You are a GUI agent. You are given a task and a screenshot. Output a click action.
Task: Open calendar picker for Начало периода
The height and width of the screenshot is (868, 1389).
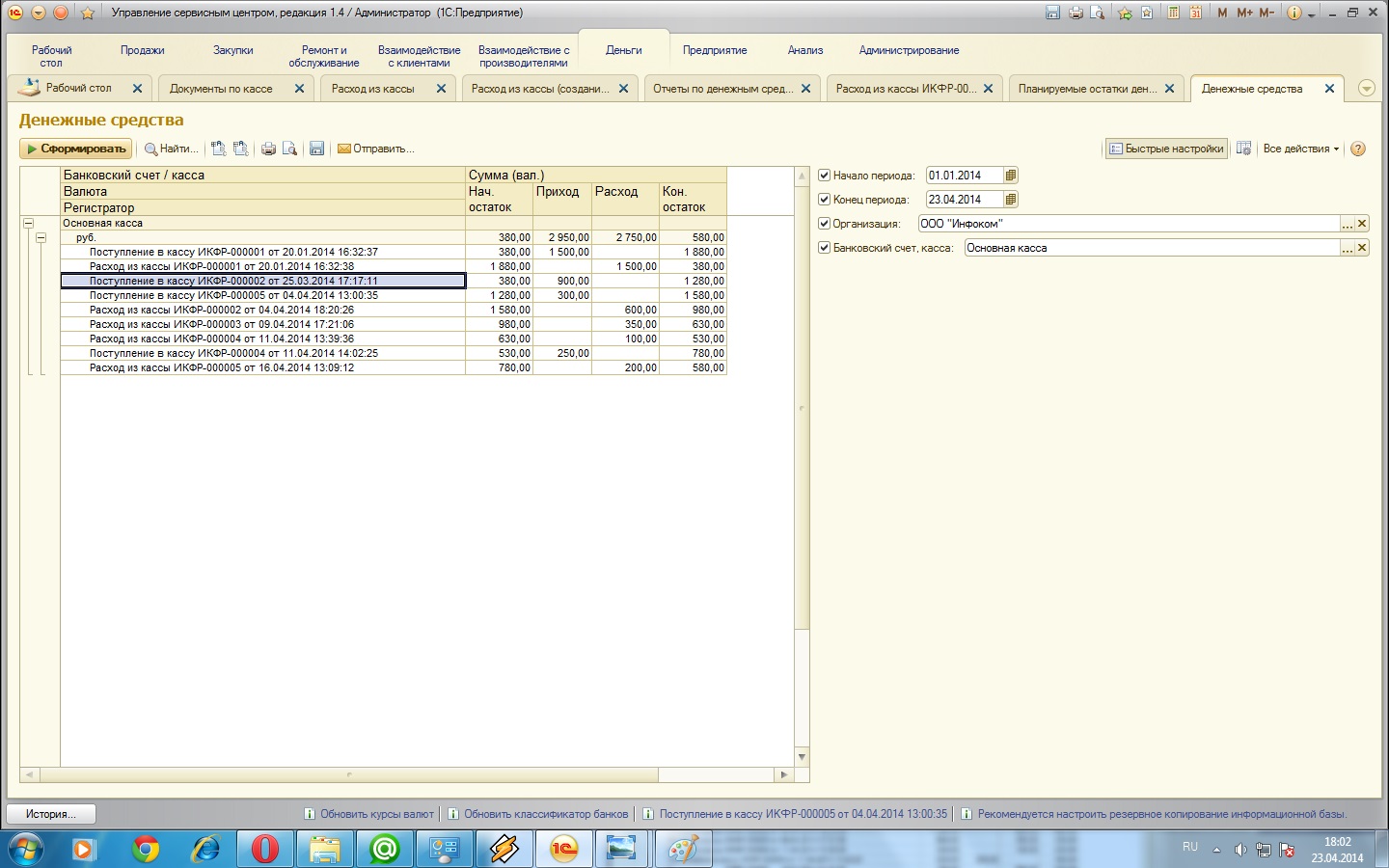click(1010, 176)
